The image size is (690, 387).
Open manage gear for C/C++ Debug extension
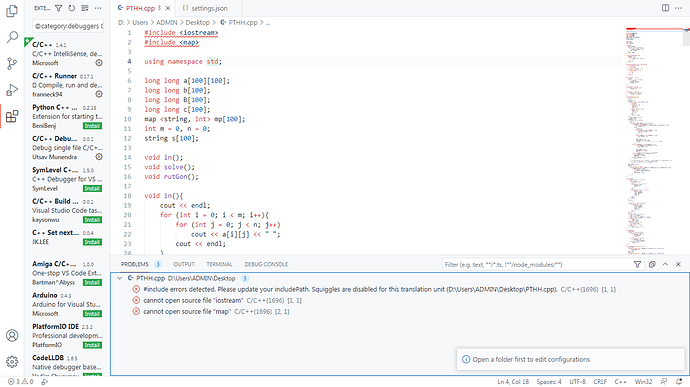point(99,156)
